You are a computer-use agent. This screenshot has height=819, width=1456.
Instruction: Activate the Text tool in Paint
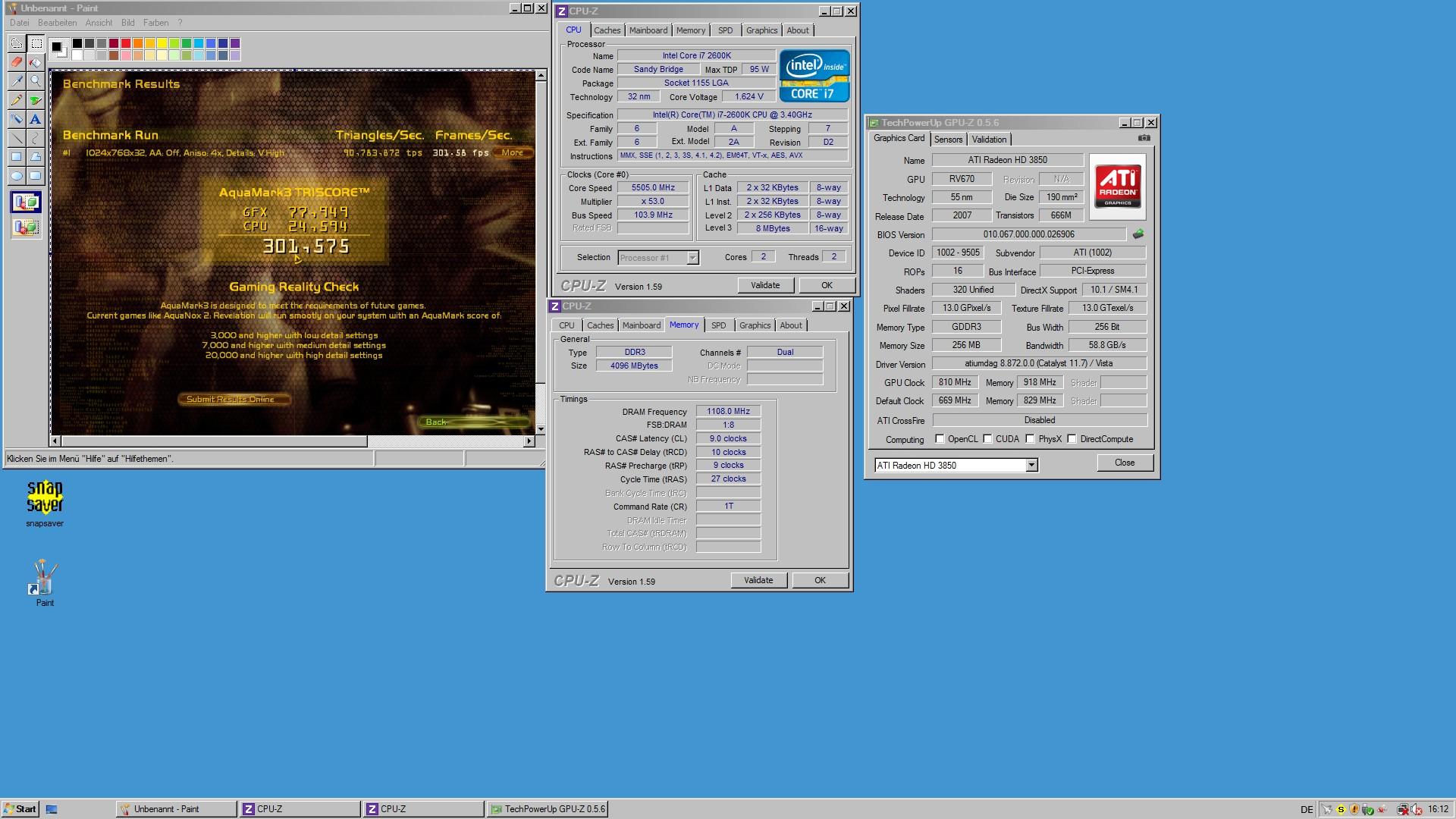35,119
